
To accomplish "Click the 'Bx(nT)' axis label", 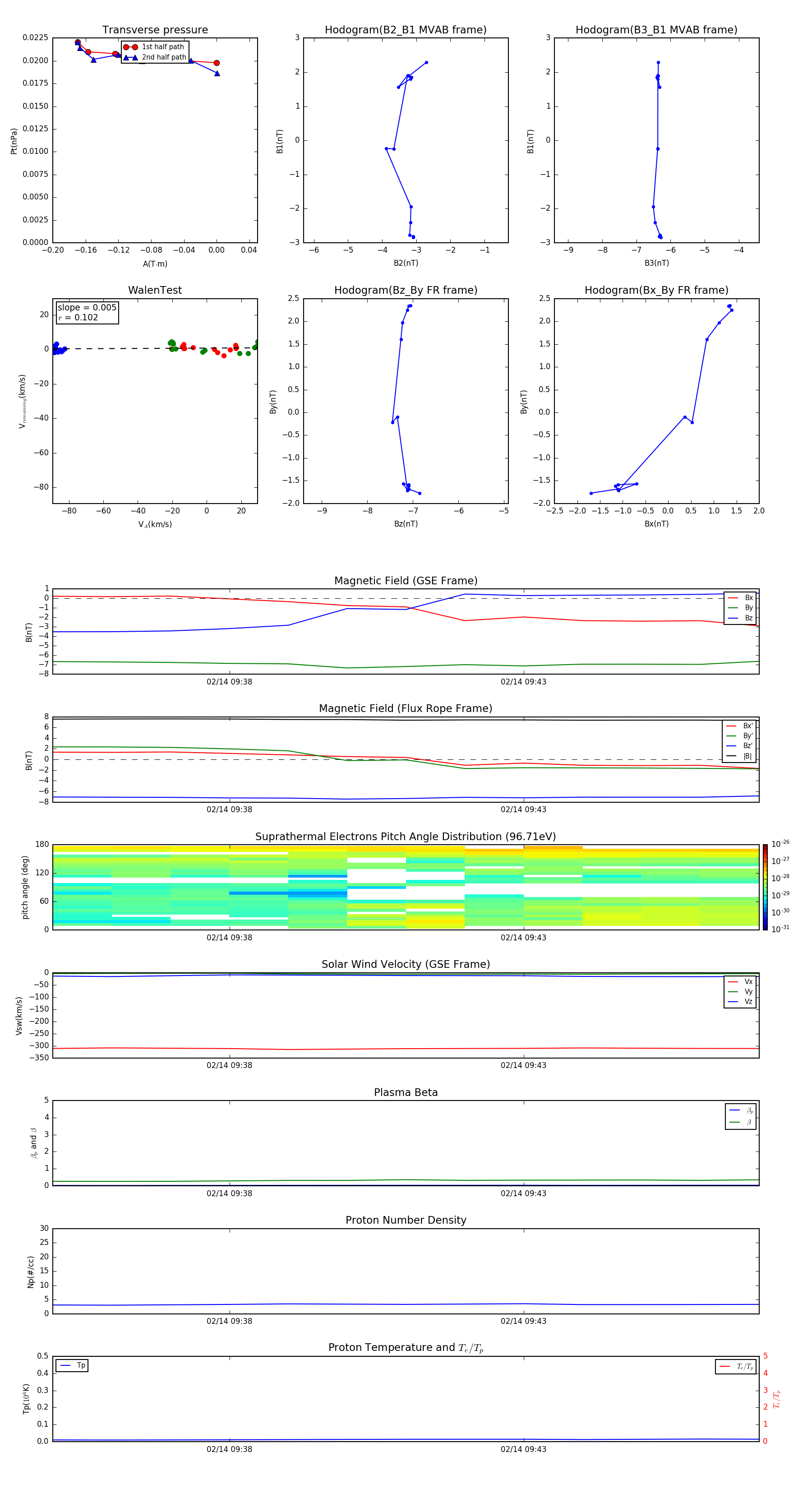I will (656, 524).
